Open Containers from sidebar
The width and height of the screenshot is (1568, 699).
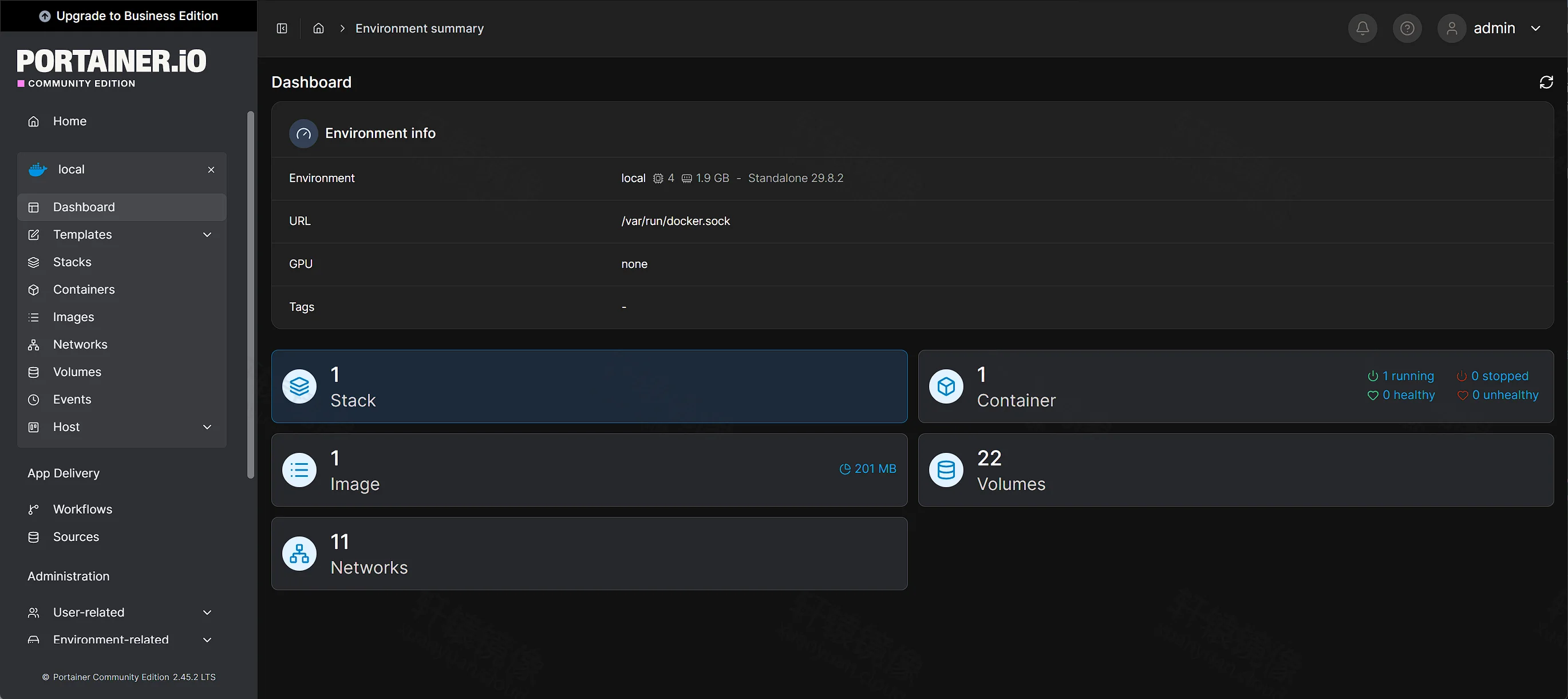122,289
